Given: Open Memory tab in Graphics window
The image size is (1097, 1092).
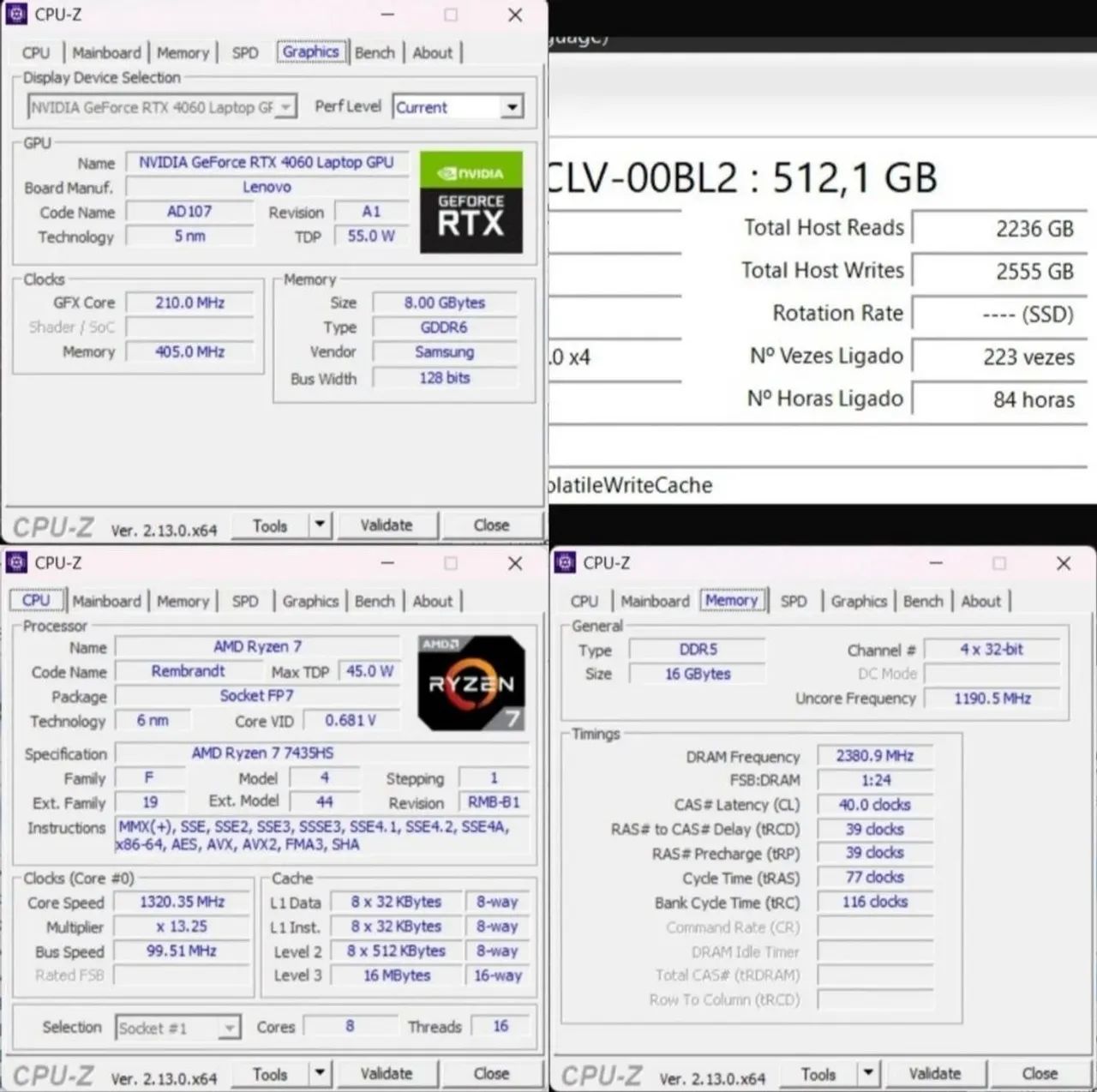Looking at the screenshot, I should [x=183, y=53].
